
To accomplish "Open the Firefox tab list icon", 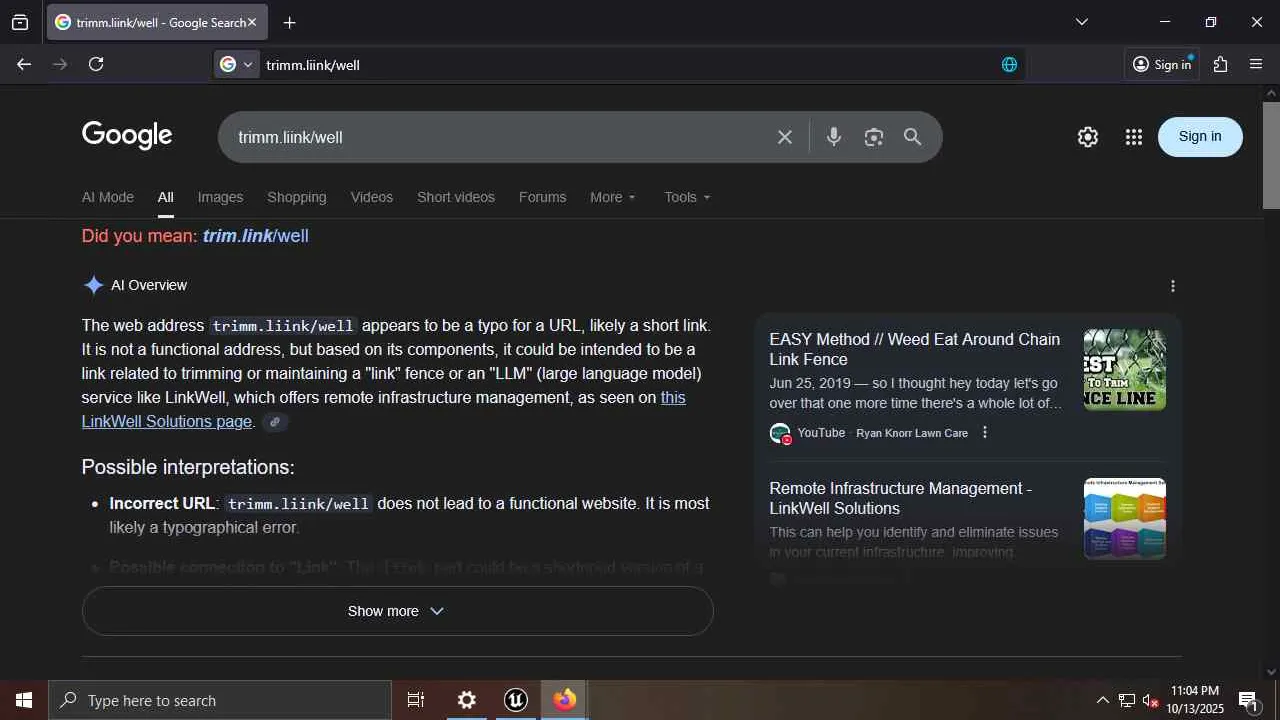I will pyautogui.click(x=20, y=22).
